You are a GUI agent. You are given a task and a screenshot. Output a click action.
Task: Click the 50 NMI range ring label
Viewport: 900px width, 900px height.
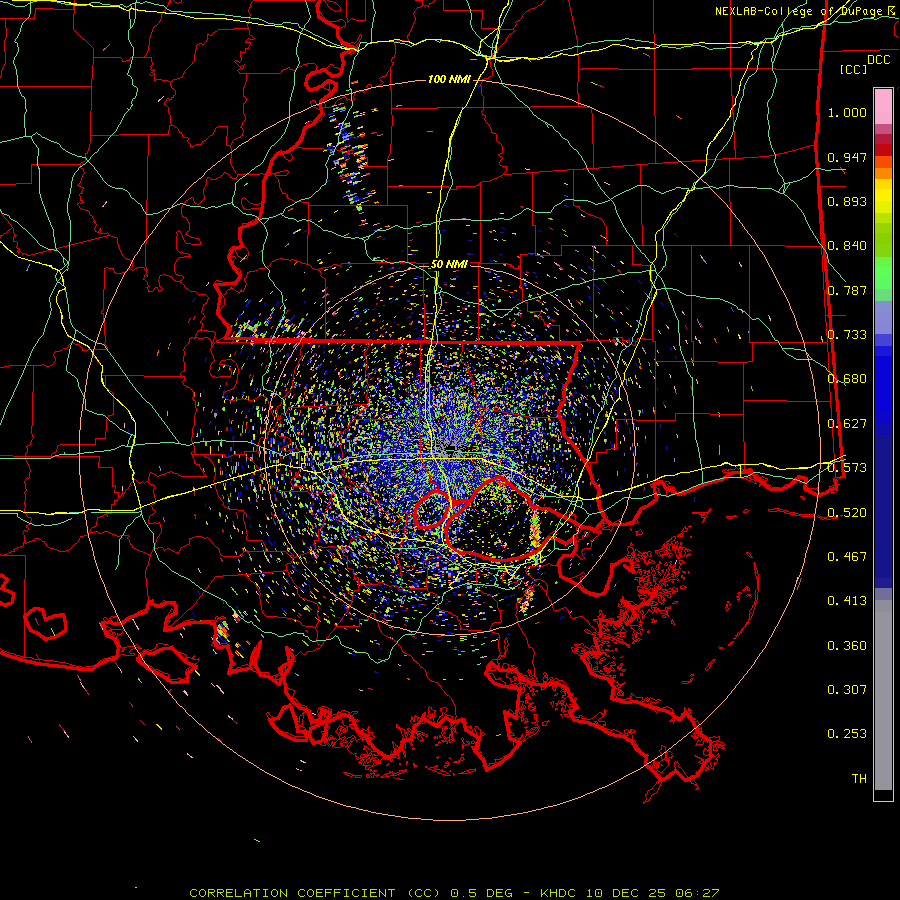(x=449, y=265)
